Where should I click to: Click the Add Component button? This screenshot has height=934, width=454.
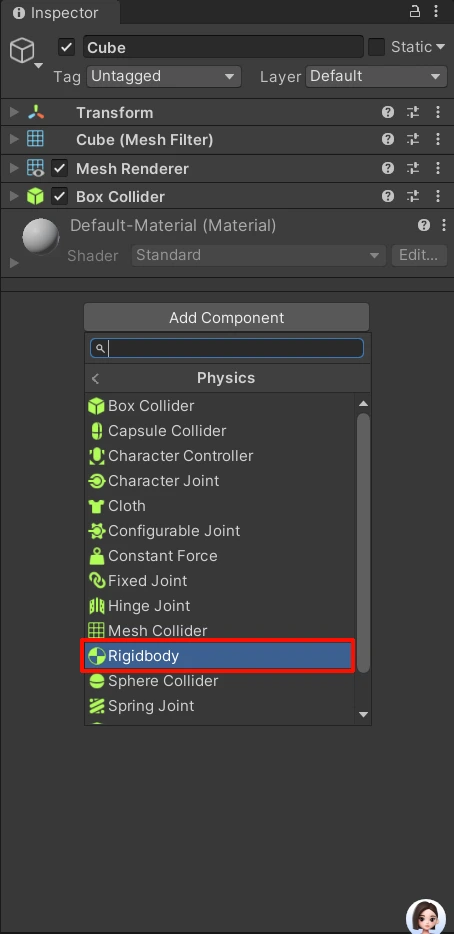tap(226, 317)
